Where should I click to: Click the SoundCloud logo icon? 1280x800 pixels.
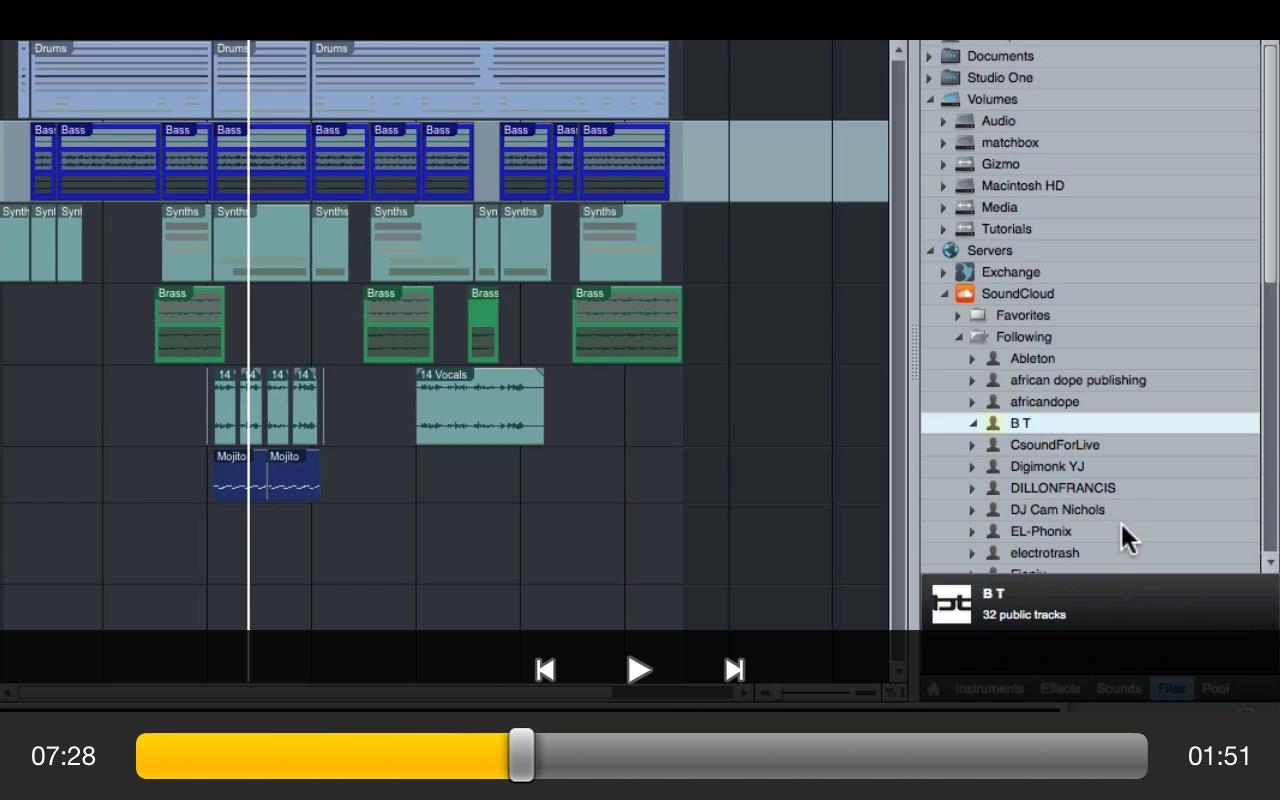click(965, 294)
